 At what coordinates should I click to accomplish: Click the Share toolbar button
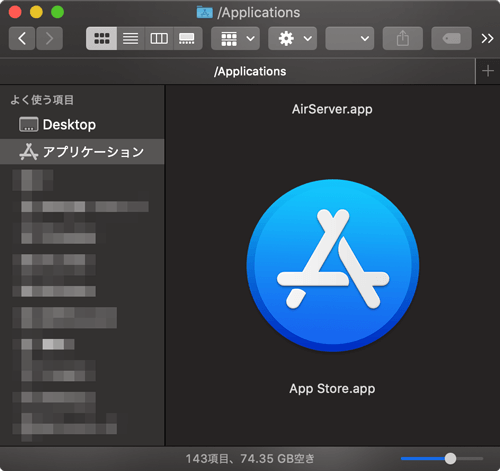[403, 39]
